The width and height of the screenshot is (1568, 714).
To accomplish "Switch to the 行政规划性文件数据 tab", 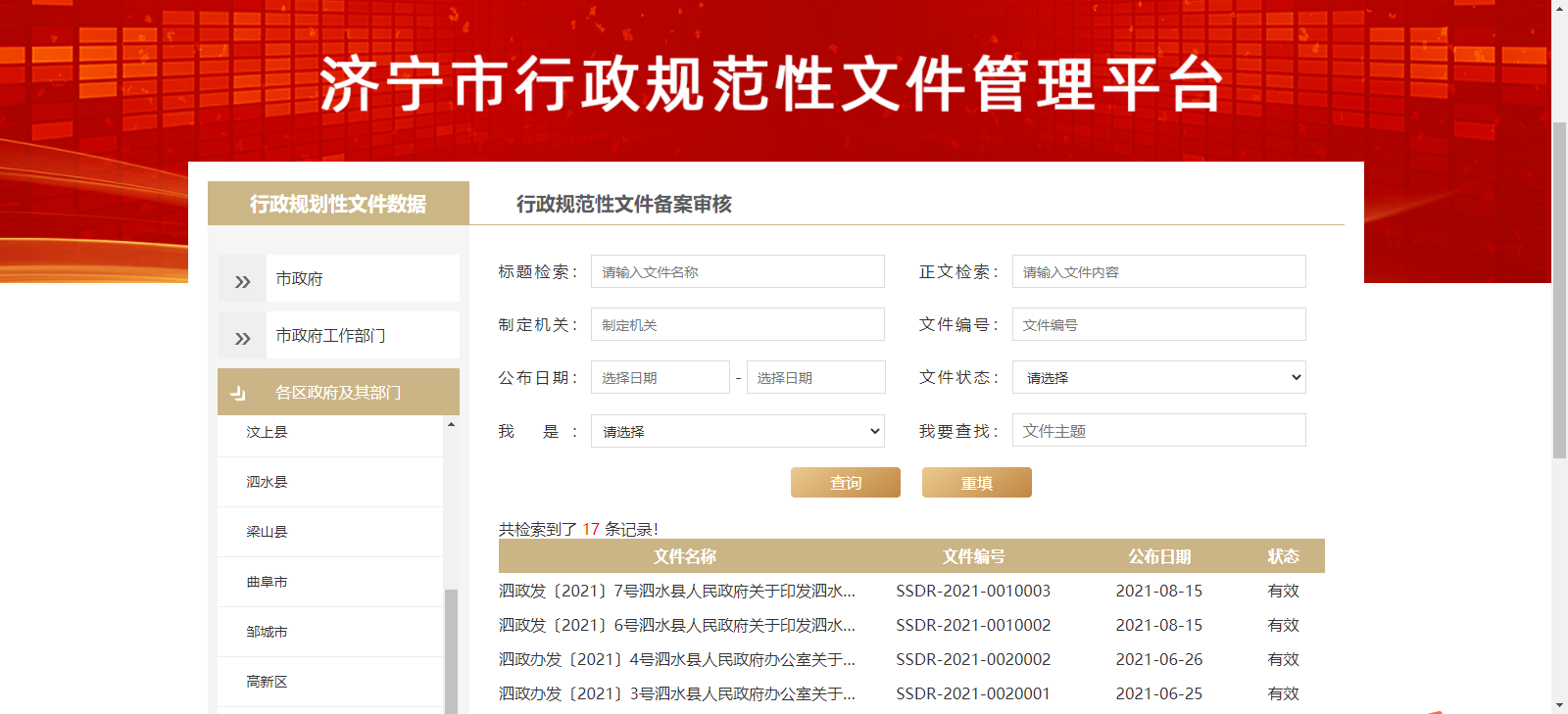I will click(x=338, y=204).
